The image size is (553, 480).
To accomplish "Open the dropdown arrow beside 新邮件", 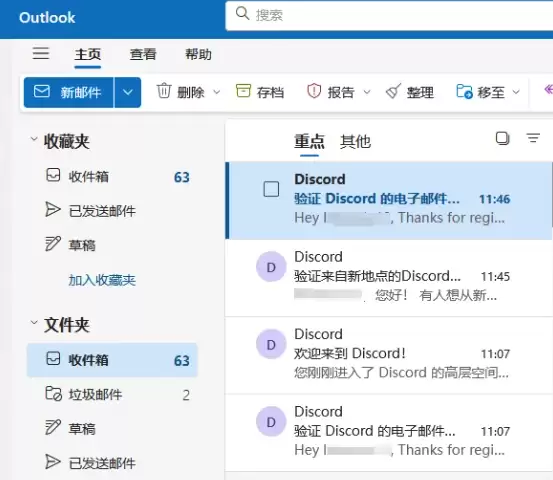I will tap(128, 92).
